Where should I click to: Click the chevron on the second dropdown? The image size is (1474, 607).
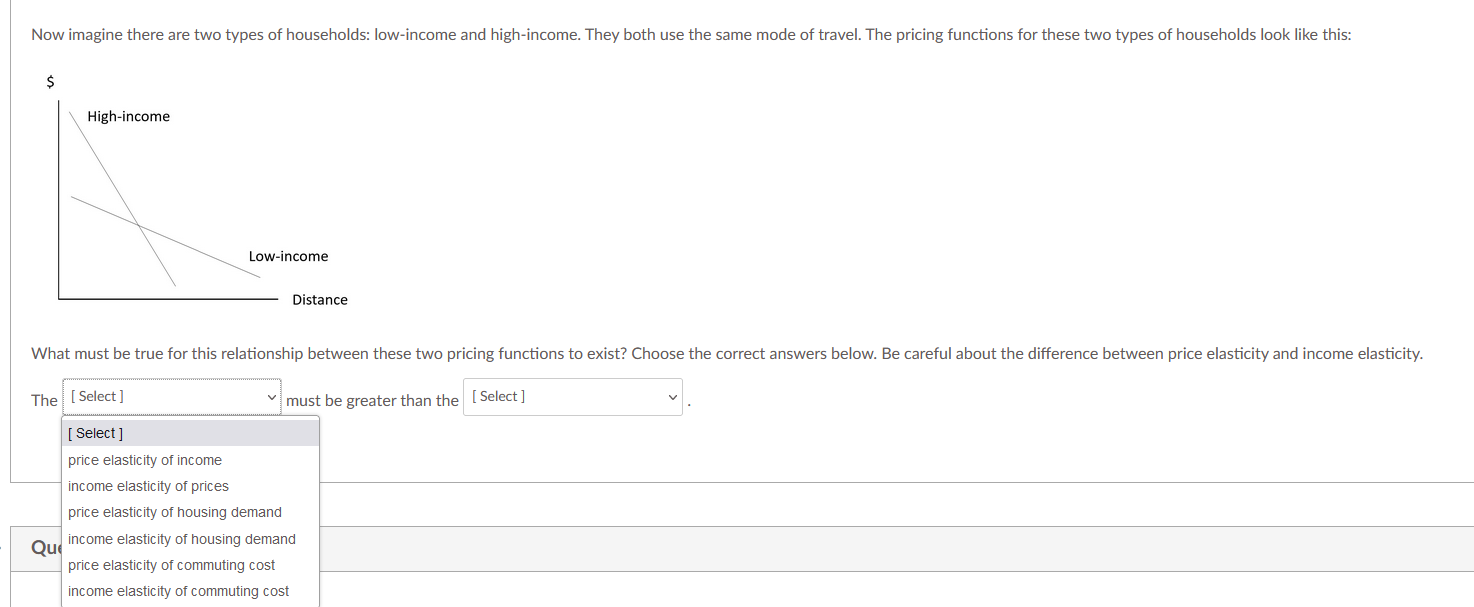672,396
